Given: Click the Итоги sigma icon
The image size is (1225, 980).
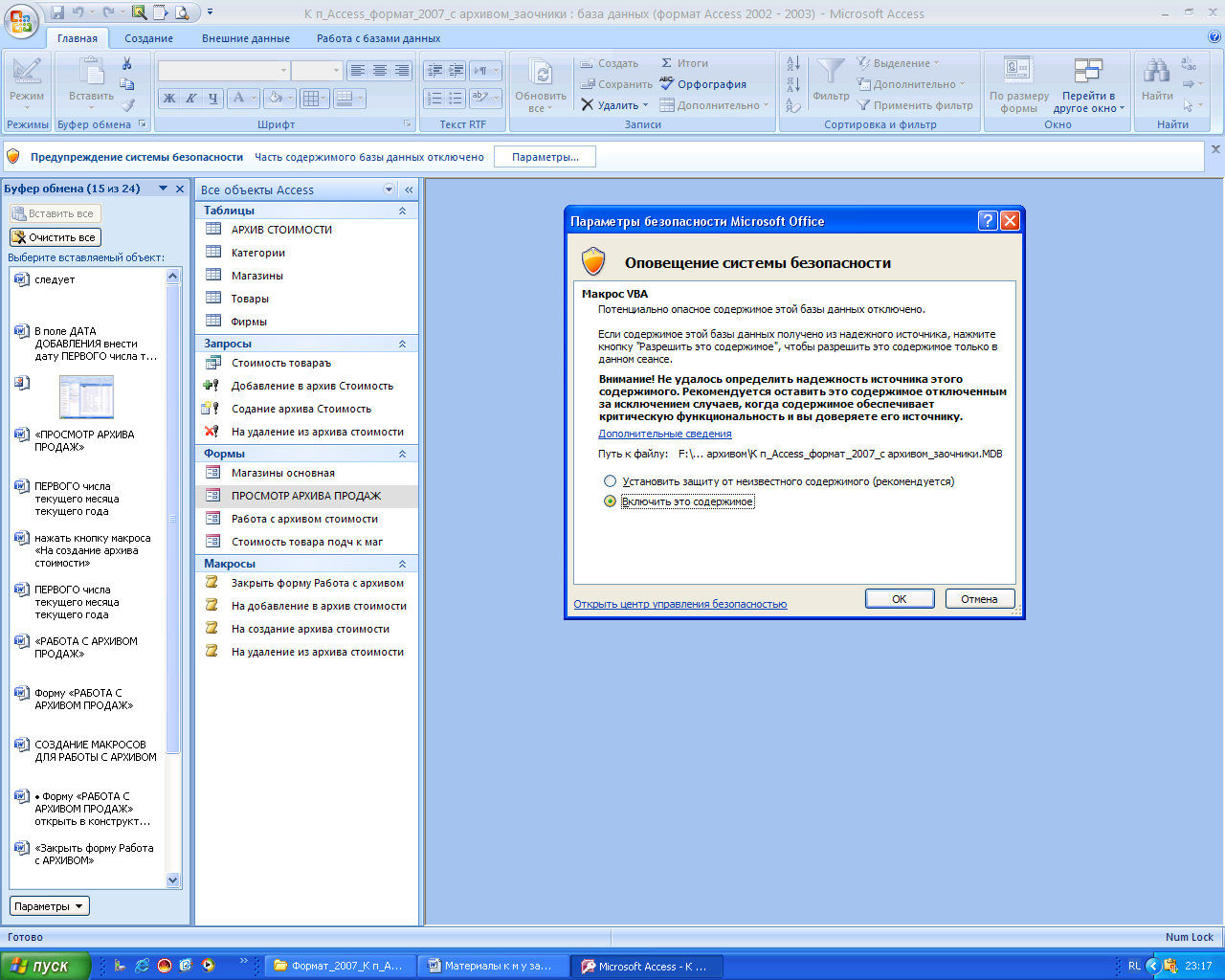Looking at the screenshot, I should pos(667,63).
